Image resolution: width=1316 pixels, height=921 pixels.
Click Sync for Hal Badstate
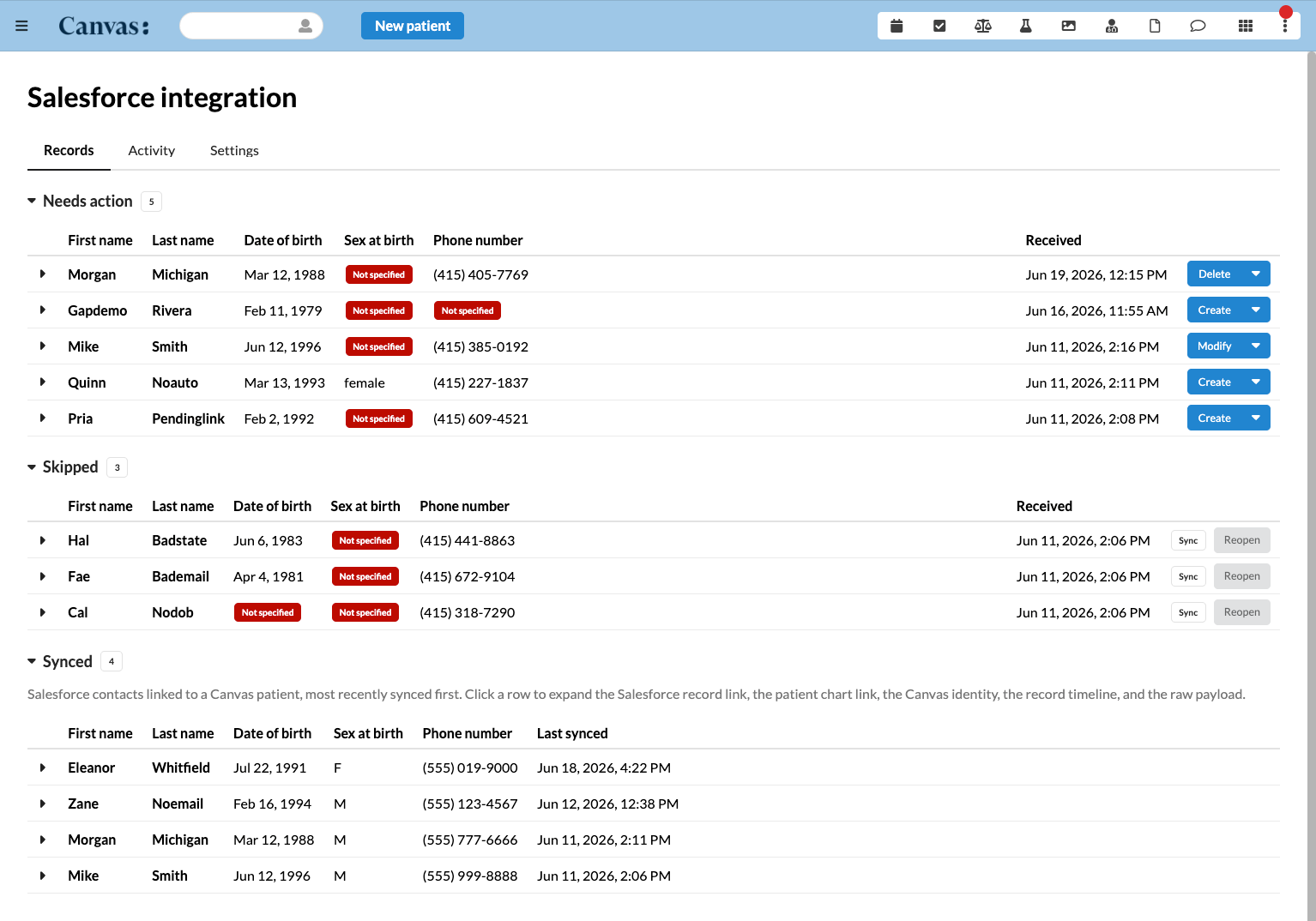click(x=1188, y=540)
